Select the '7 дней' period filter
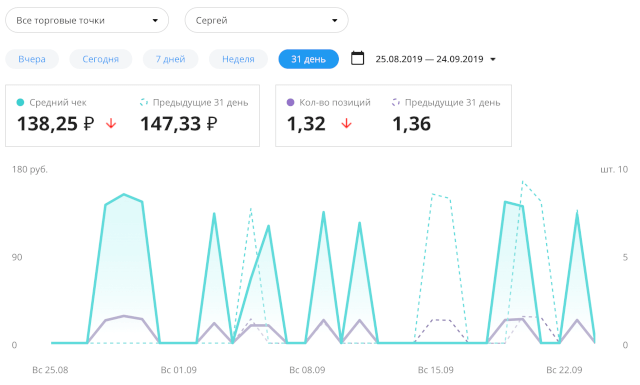This screenshot has width=640, height=385. coord(170,59)
